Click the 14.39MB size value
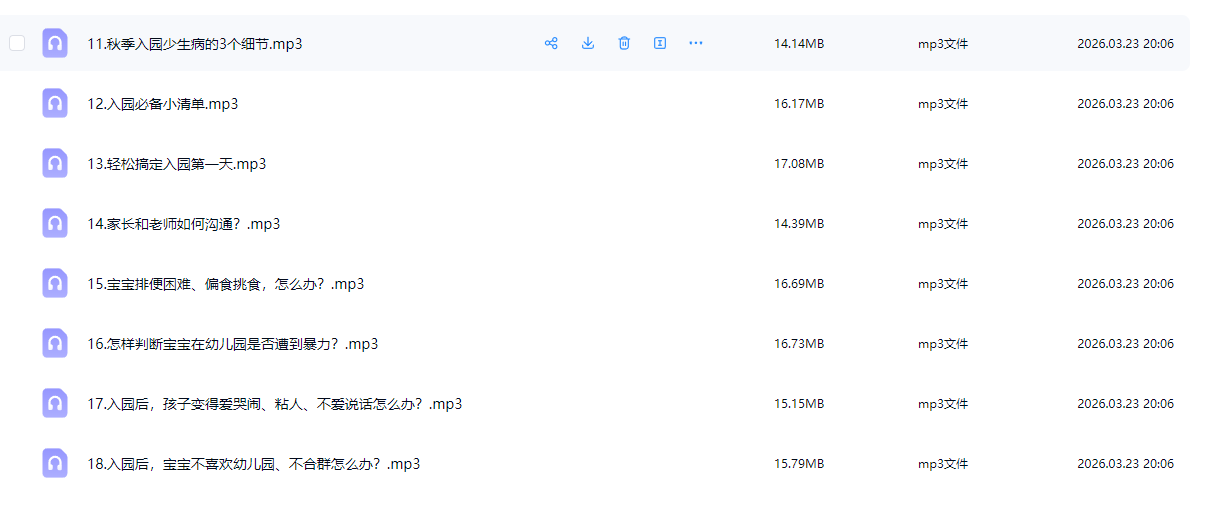Screen dimensions: 1207x510 tap(799, 224)
